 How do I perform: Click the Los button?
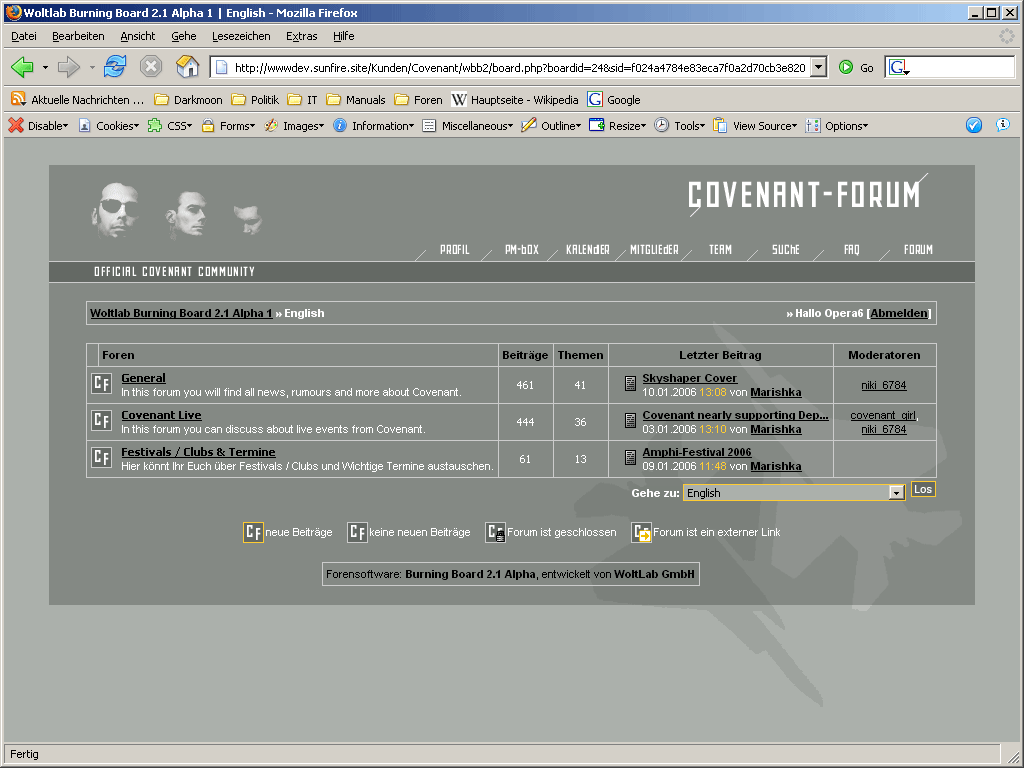click(x=923, y=489)
